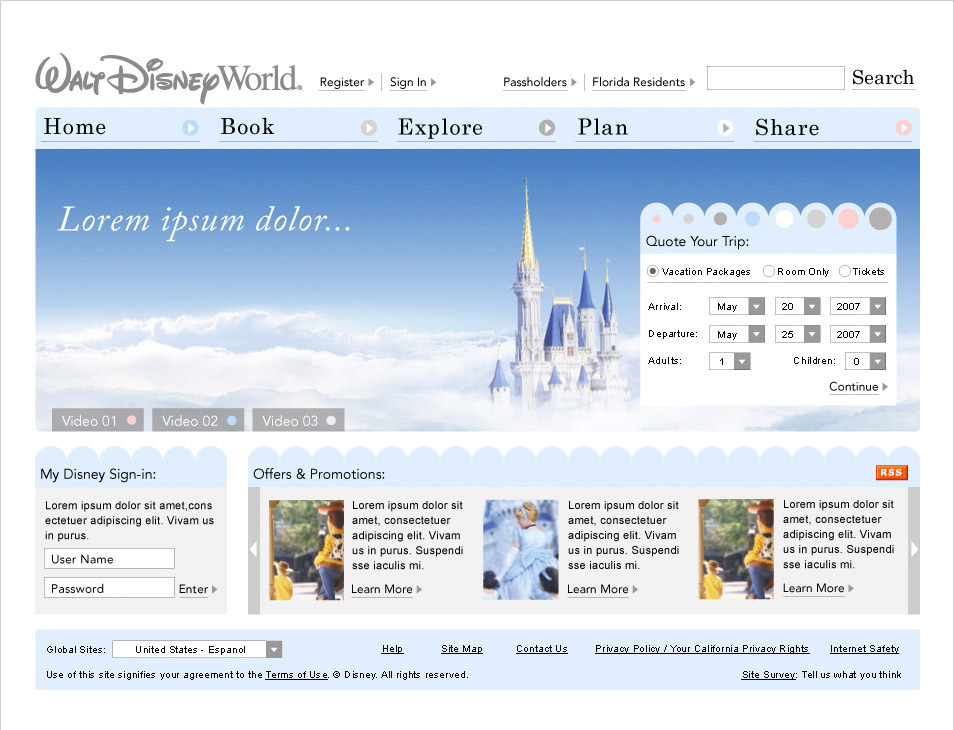Open the Arrival day dropdown
Screen dimensions: 954x730
(798, 306)
